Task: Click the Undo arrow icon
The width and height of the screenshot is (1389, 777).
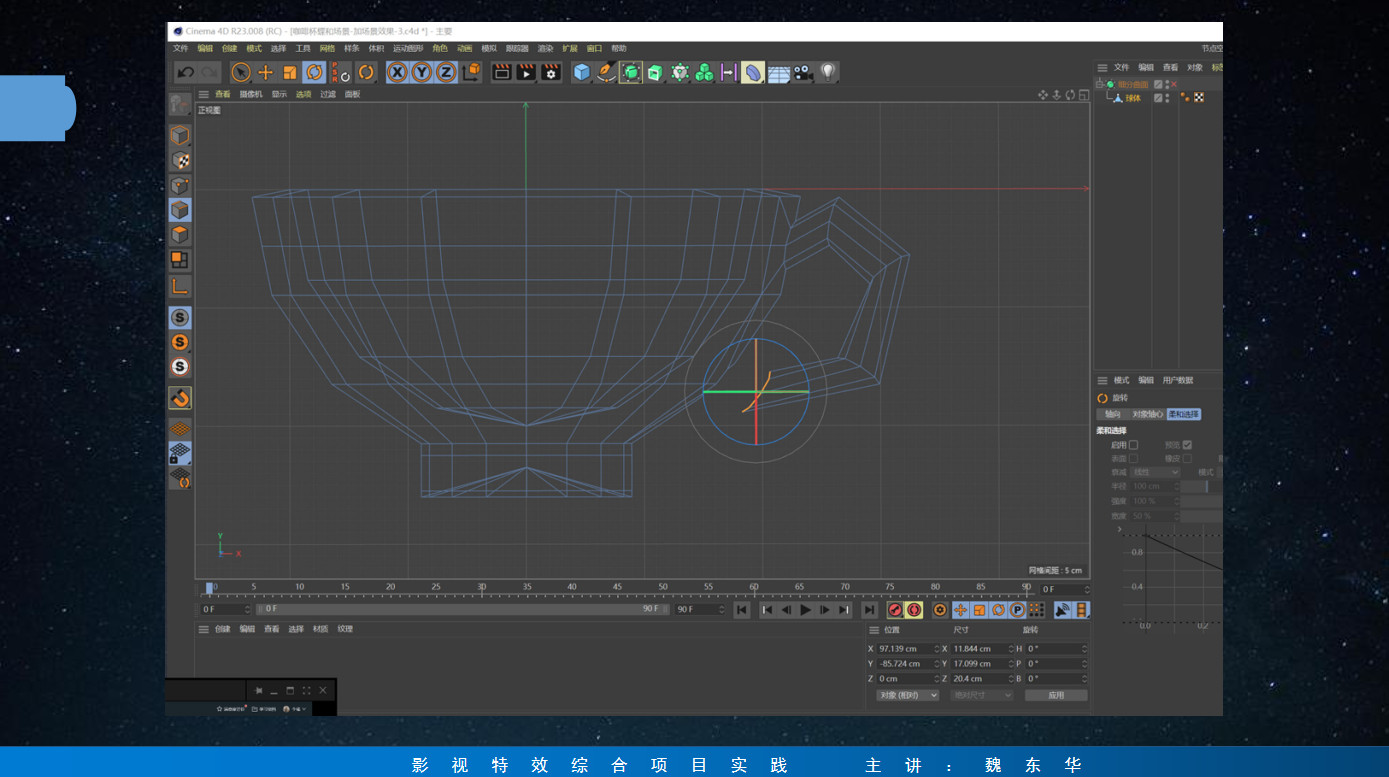Action: tap(186, 72)
